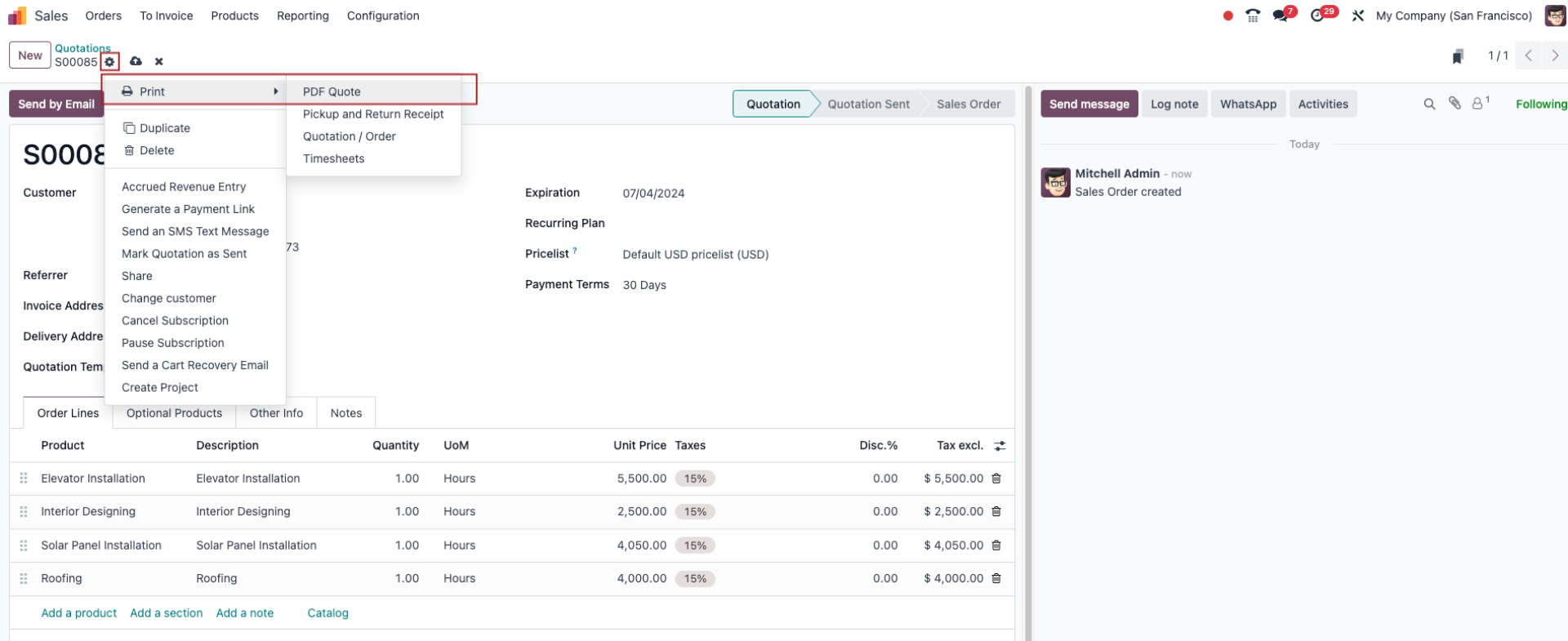Click the gear actions icon beside S00085
This screenshot has width=1568, height=641.
click(109, 62)
